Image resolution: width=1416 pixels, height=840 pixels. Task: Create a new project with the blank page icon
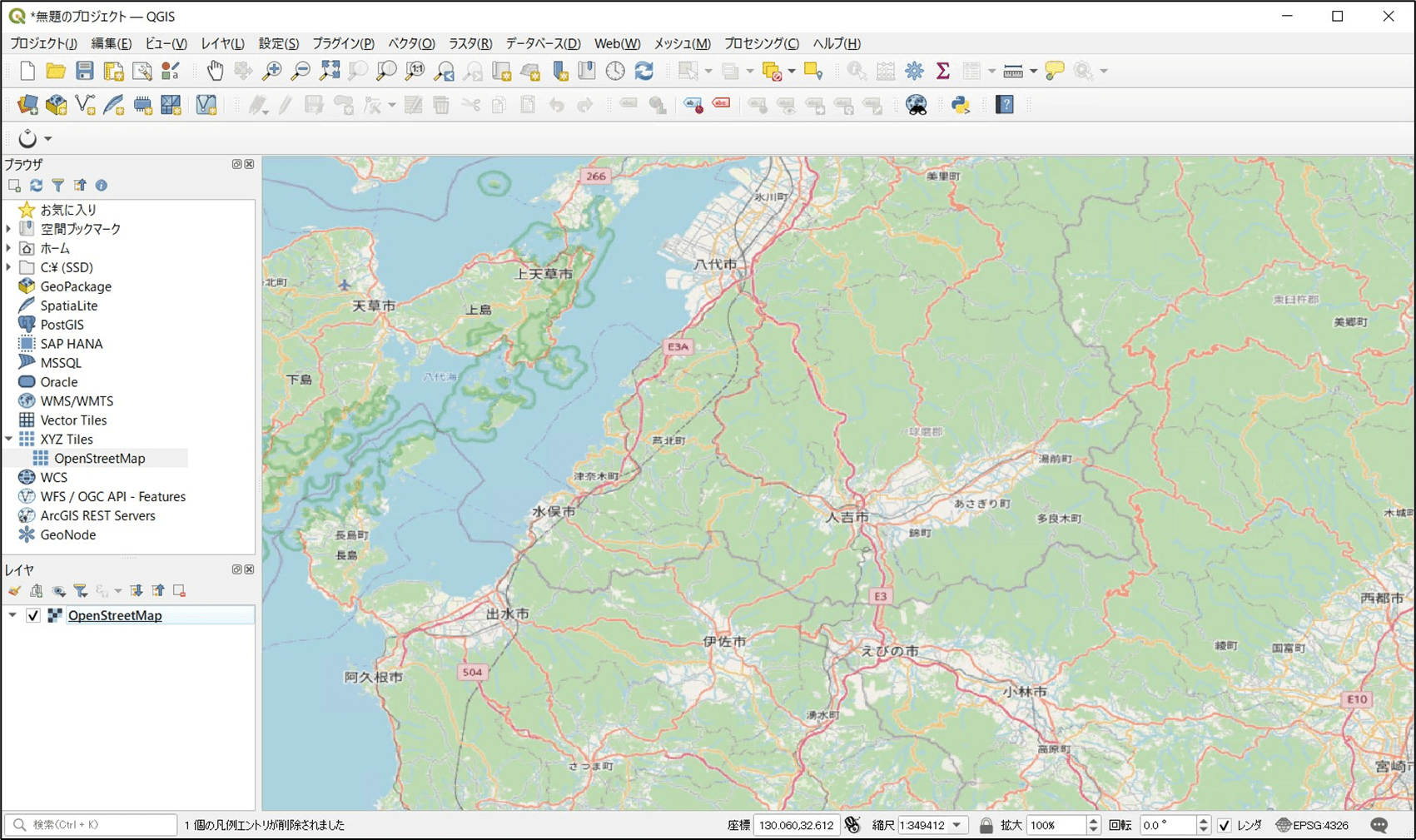pos(27,71)
